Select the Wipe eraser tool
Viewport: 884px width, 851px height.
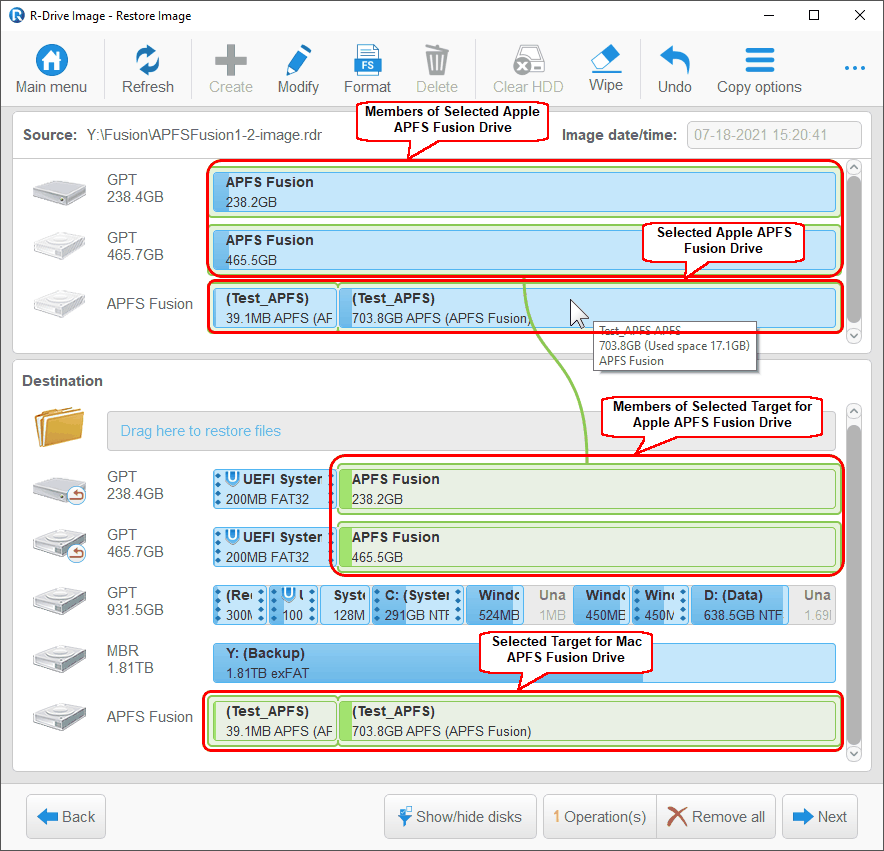[x=606, y=59]
